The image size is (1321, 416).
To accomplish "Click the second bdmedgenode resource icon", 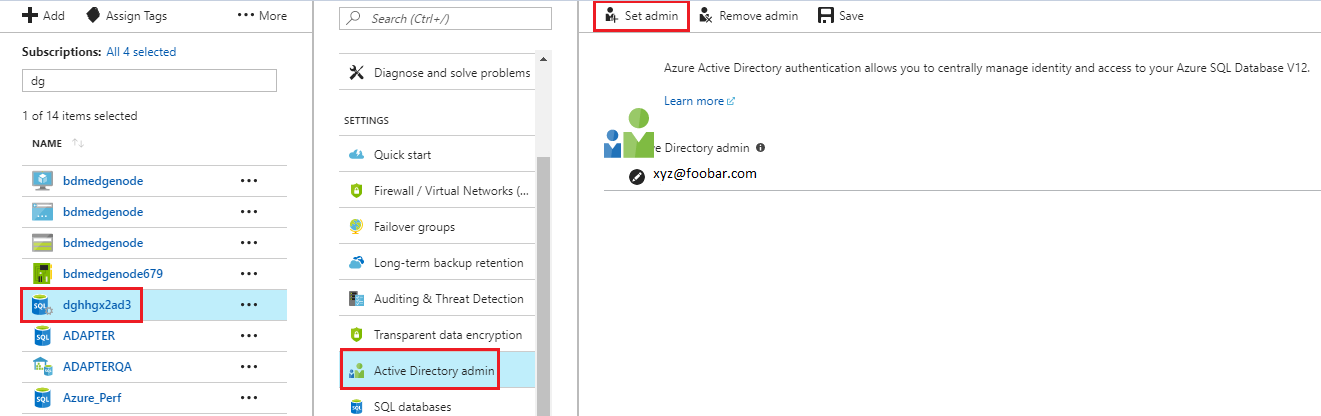I will click(x=42, y=212).
